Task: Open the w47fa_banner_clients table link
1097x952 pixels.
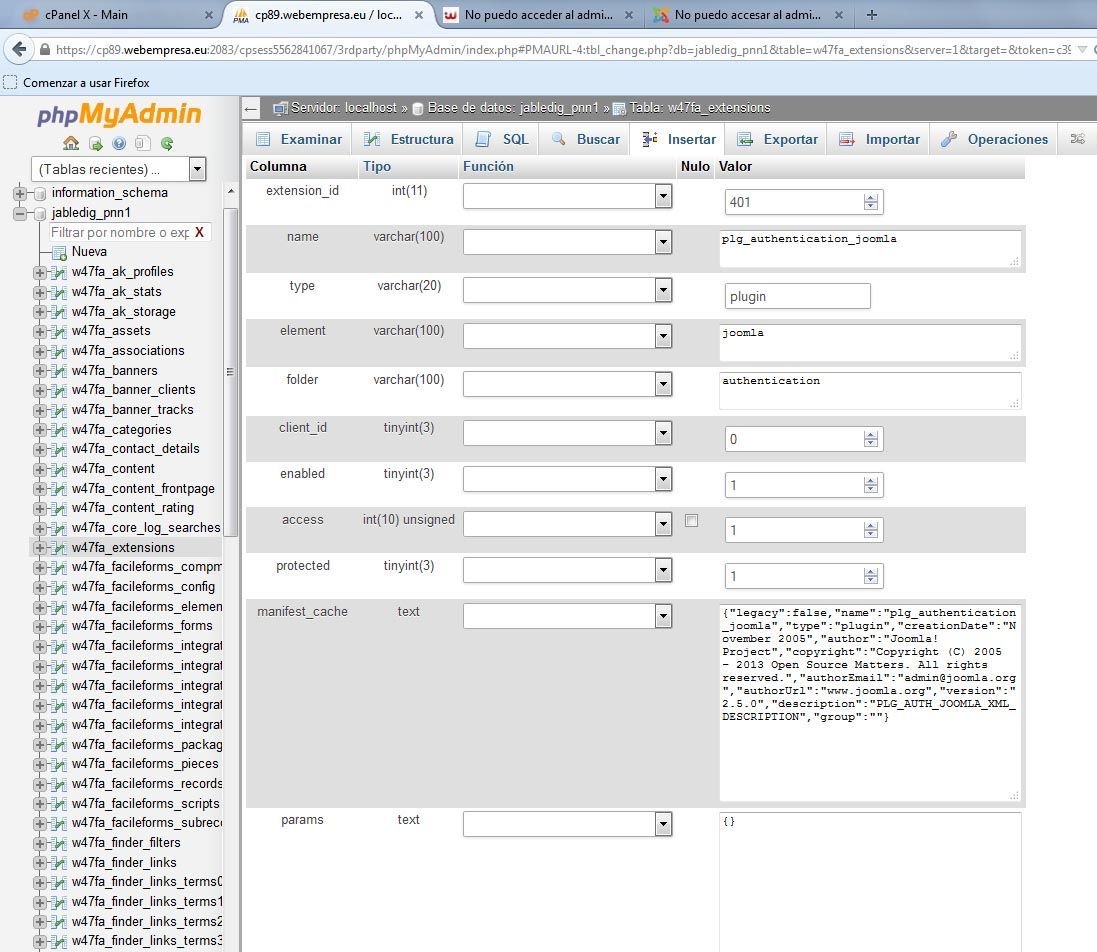Action: (134, 390)
